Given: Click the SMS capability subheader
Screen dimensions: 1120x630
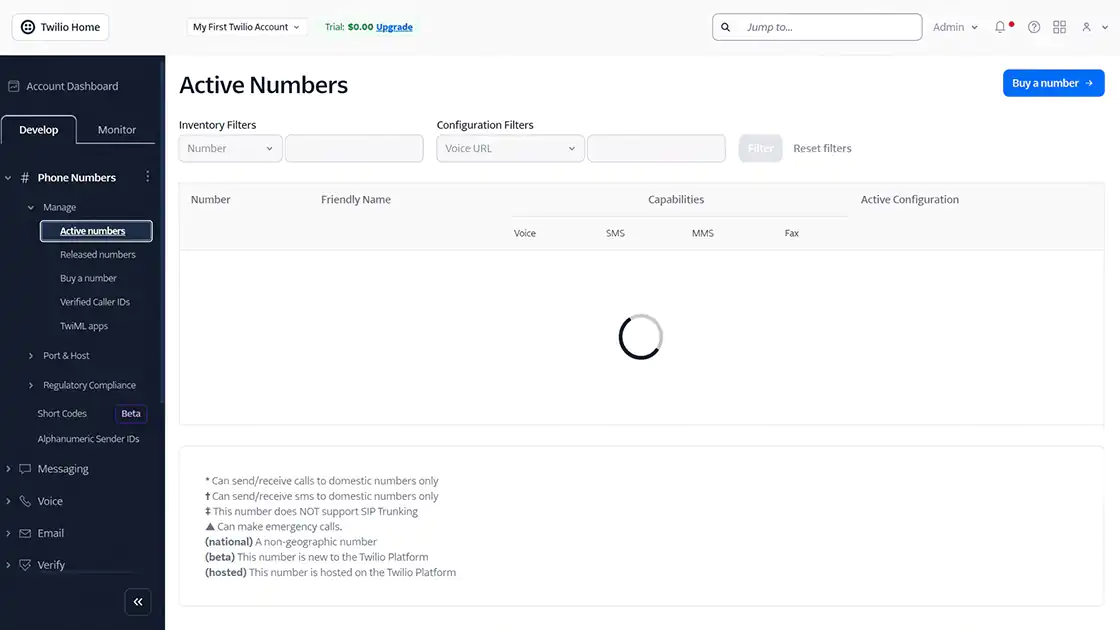Looking at the screenshot, I should 615,234.
